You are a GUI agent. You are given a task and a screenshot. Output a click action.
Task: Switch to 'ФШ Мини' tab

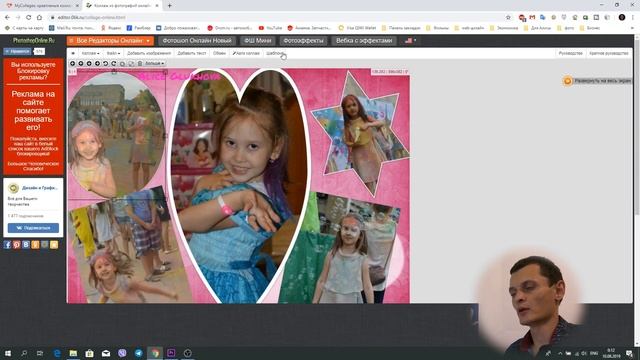[x=258, y=40]
